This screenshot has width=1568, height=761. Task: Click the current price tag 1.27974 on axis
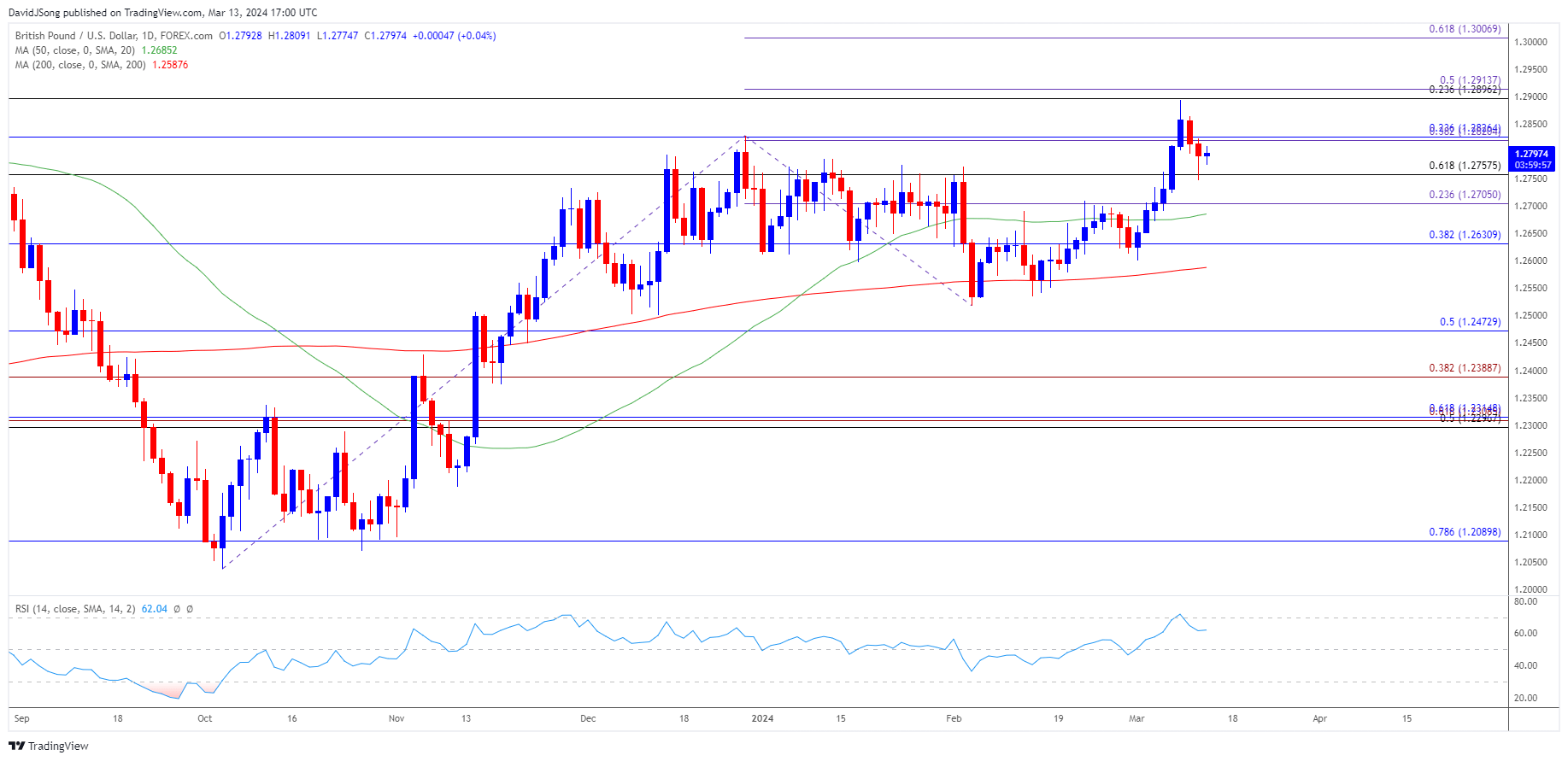1531,155
